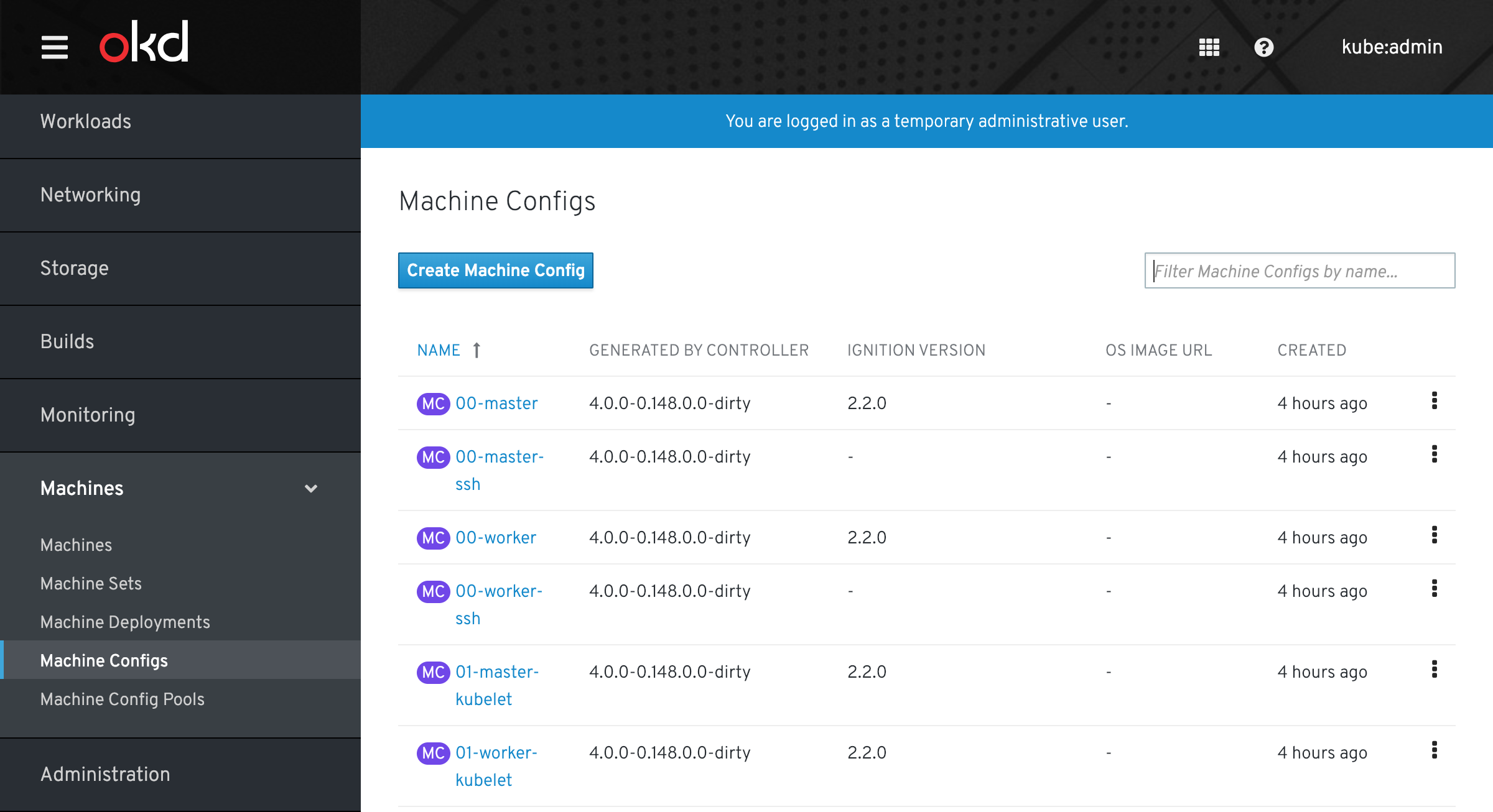The image size is (1493, 812).
Task: Select Machine Deployments in sidebar
Action: tap(125, 622)
